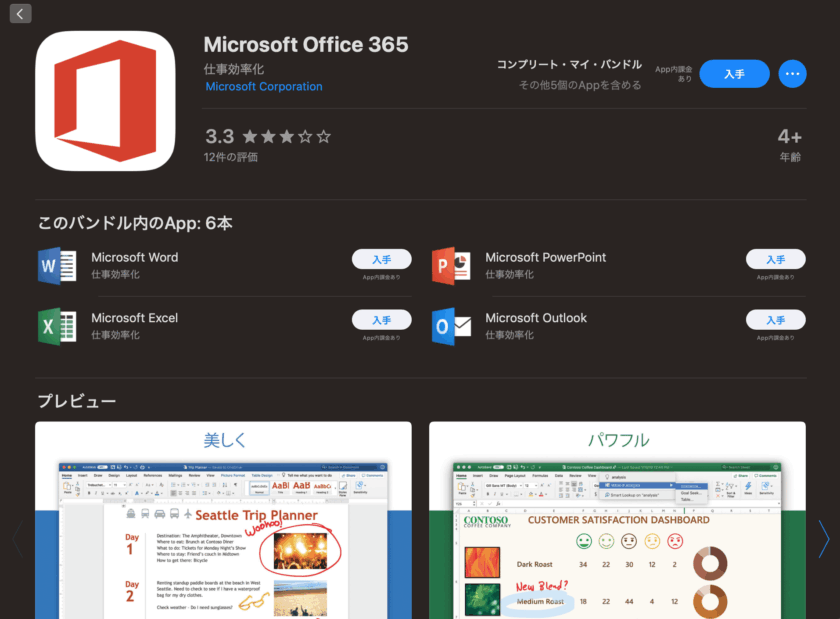Click the このバンドル内のApp: 6本 heading
Viewport: 840px width, 619px height.
[135, 223]
